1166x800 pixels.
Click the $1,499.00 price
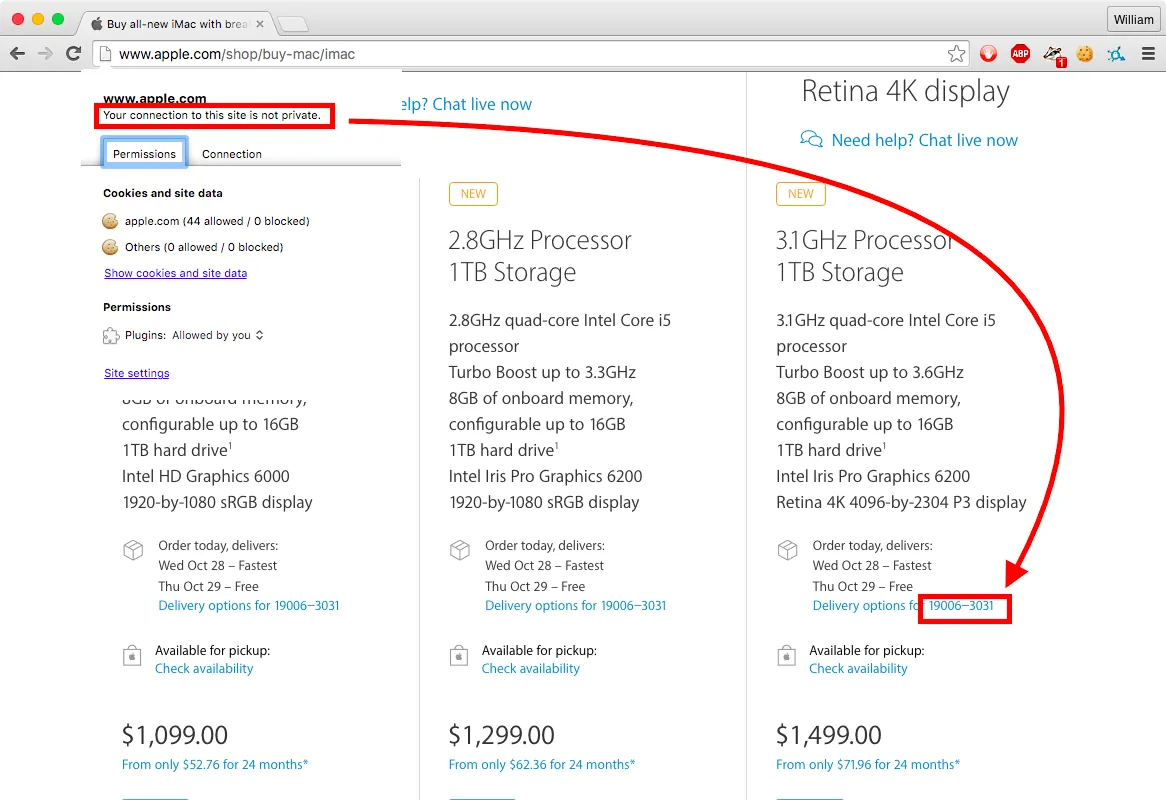(x=828, y=735)
